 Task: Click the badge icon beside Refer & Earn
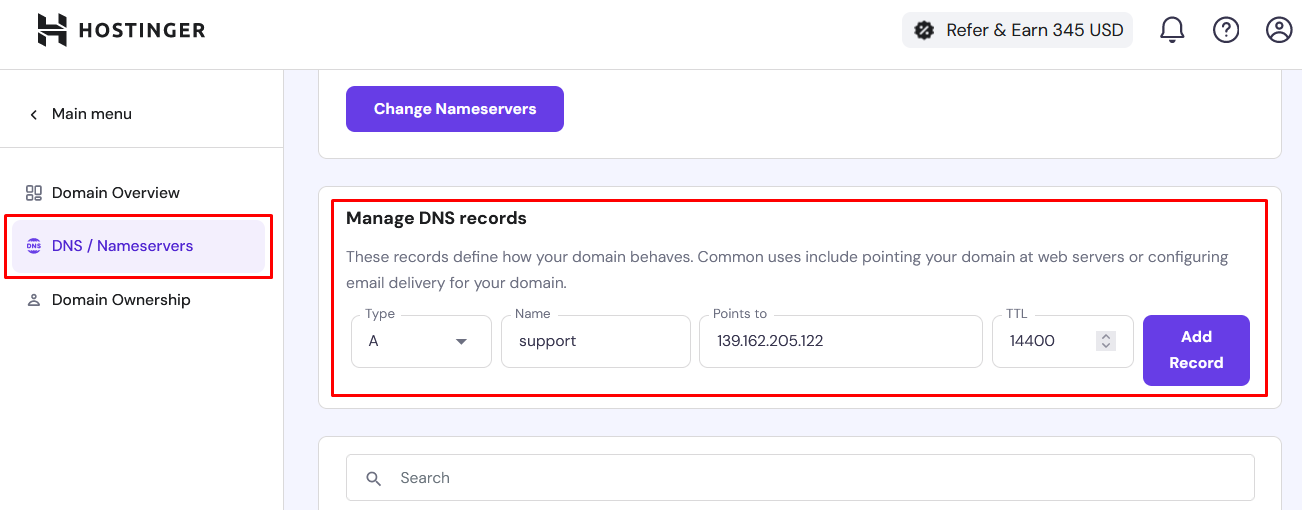pos(925,30)
